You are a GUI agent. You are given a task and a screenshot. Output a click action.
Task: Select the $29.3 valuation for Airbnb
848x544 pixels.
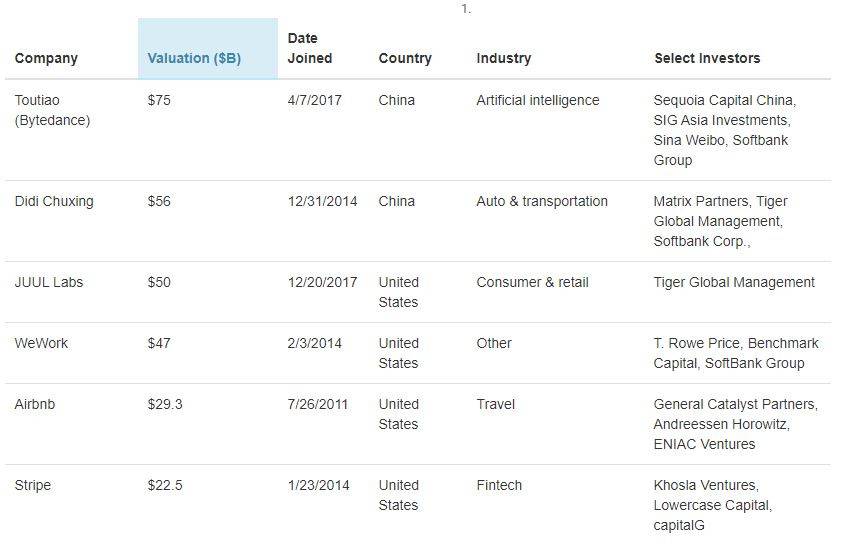[x=165, y=404]
